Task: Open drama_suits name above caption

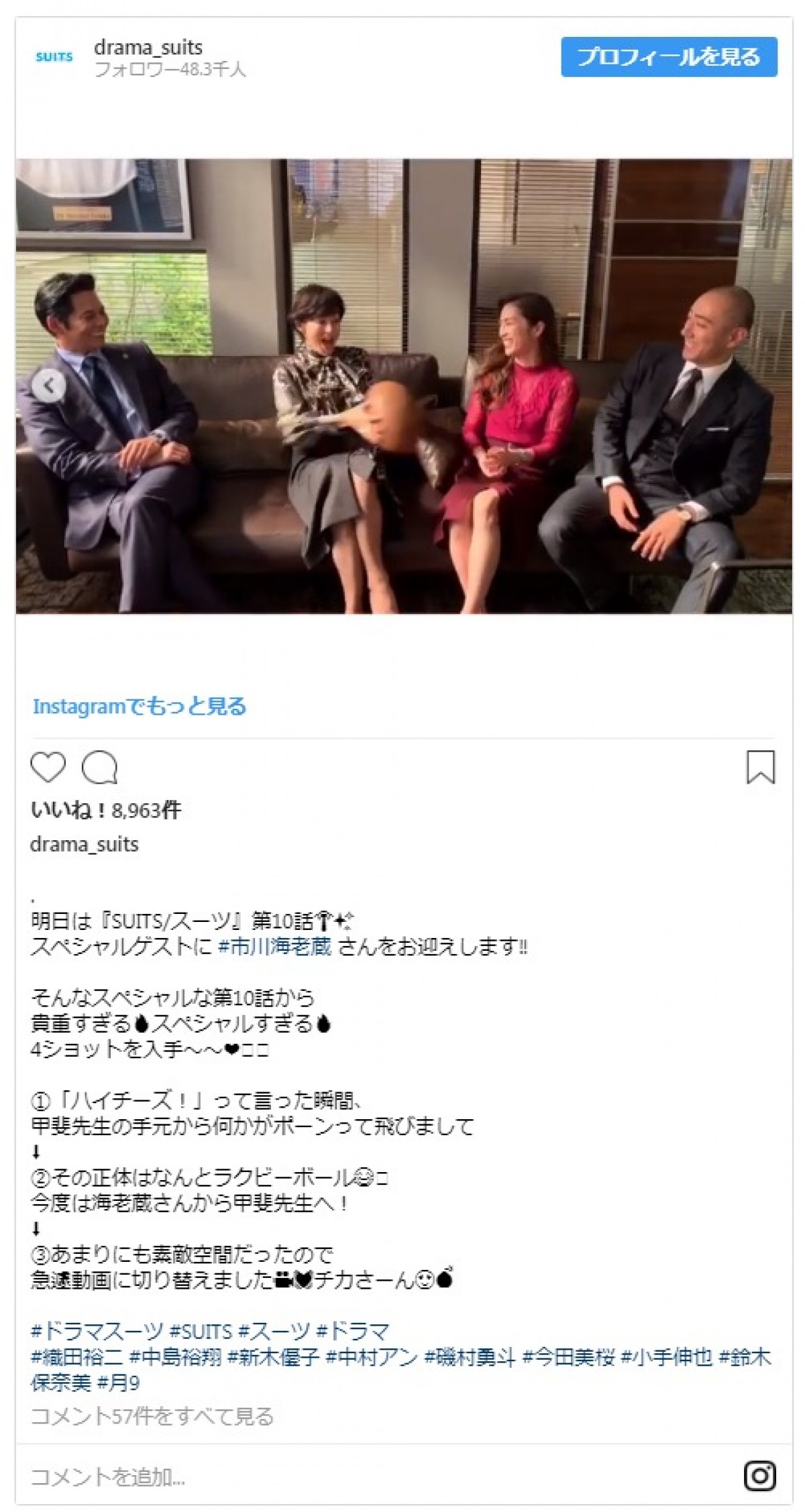Action: click(85, 844)
